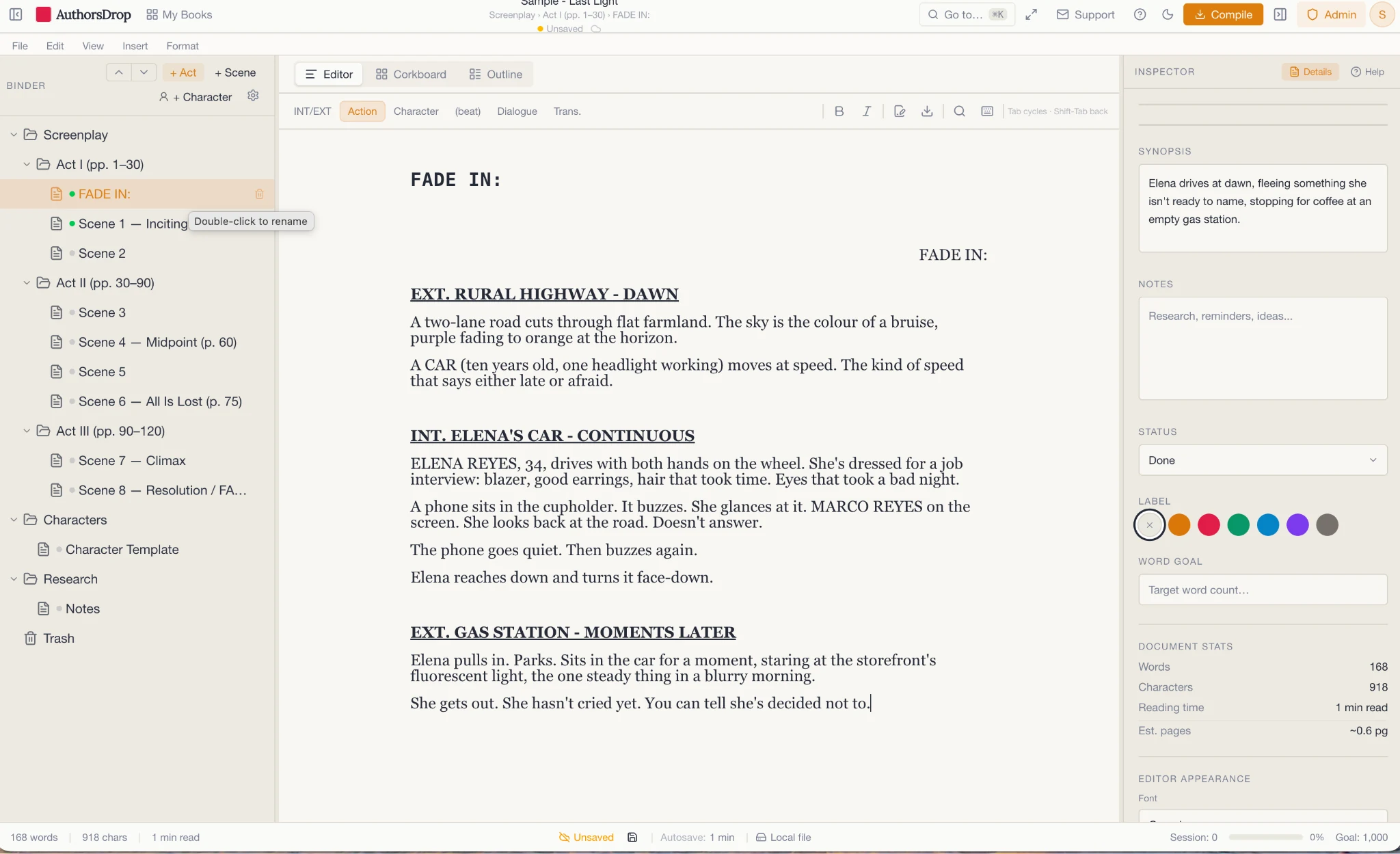This screenshot has height=854, width=1400.
Task: Apply bold formatting
Action: click(x=839, y=111)
